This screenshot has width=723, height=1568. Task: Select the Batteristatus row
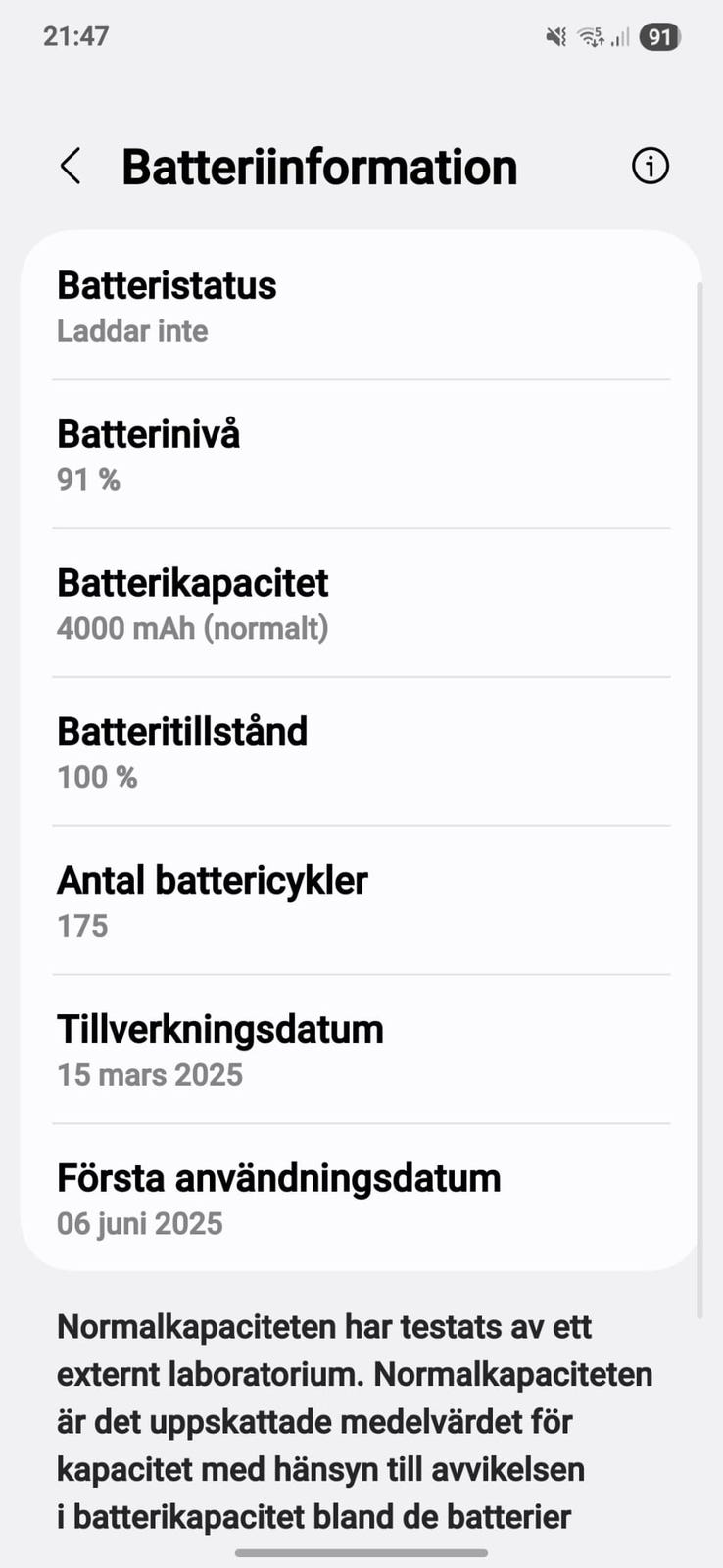361,306
